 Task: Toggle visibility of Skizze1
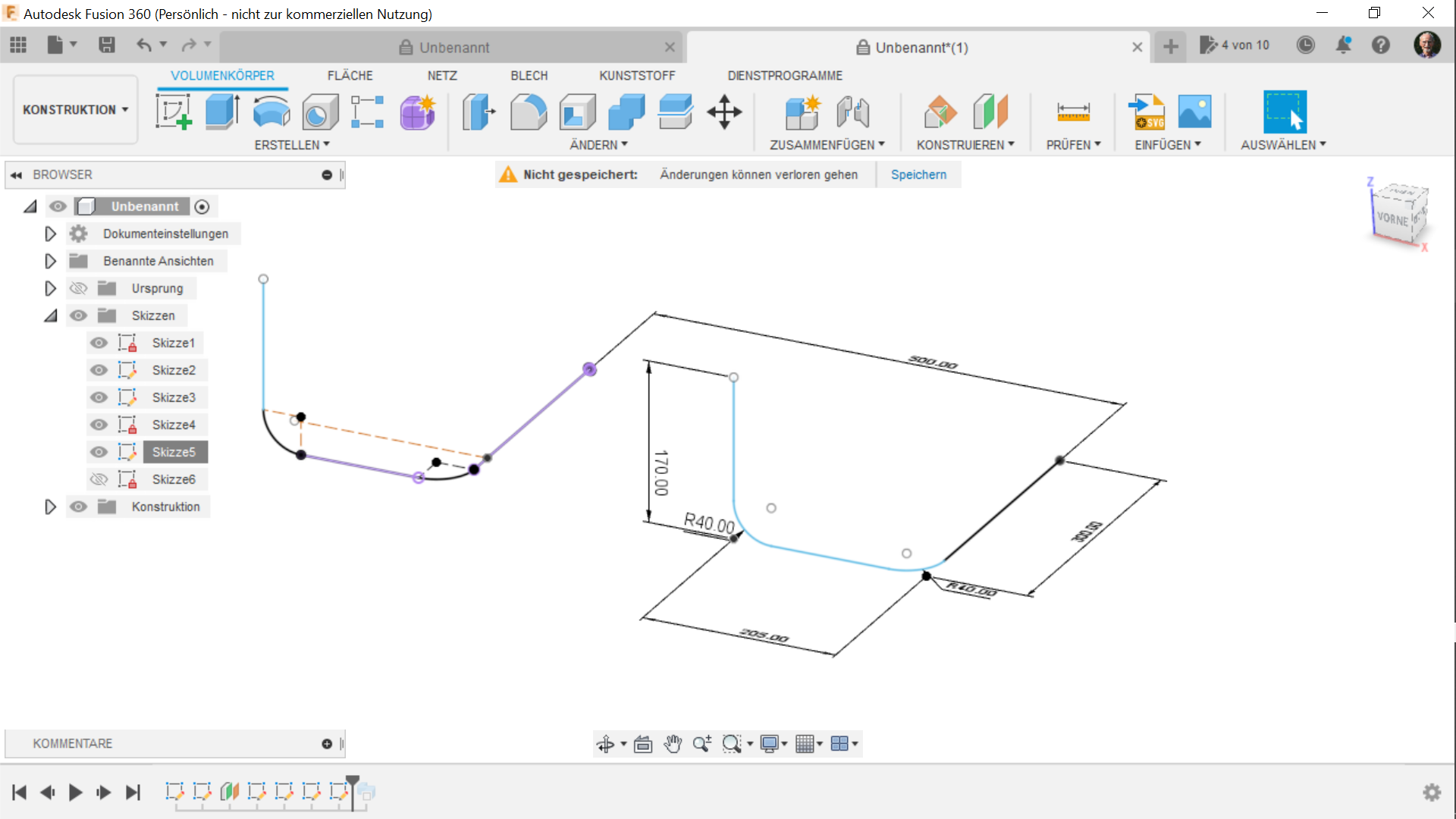click(x=99, y=343)
